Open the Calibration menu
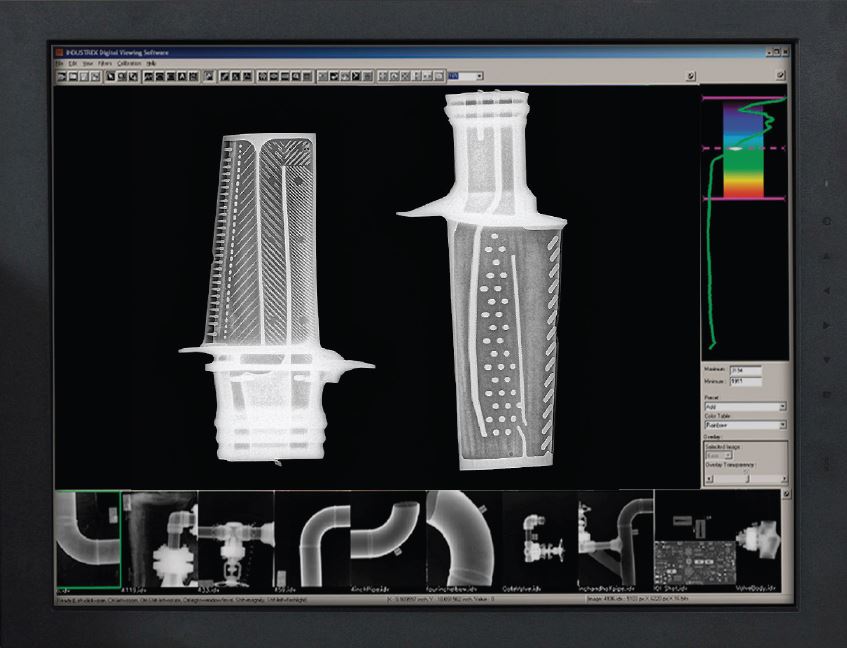The height and width of the screenshot is (648, 847). pyautogui.click(x=129, y=63)
